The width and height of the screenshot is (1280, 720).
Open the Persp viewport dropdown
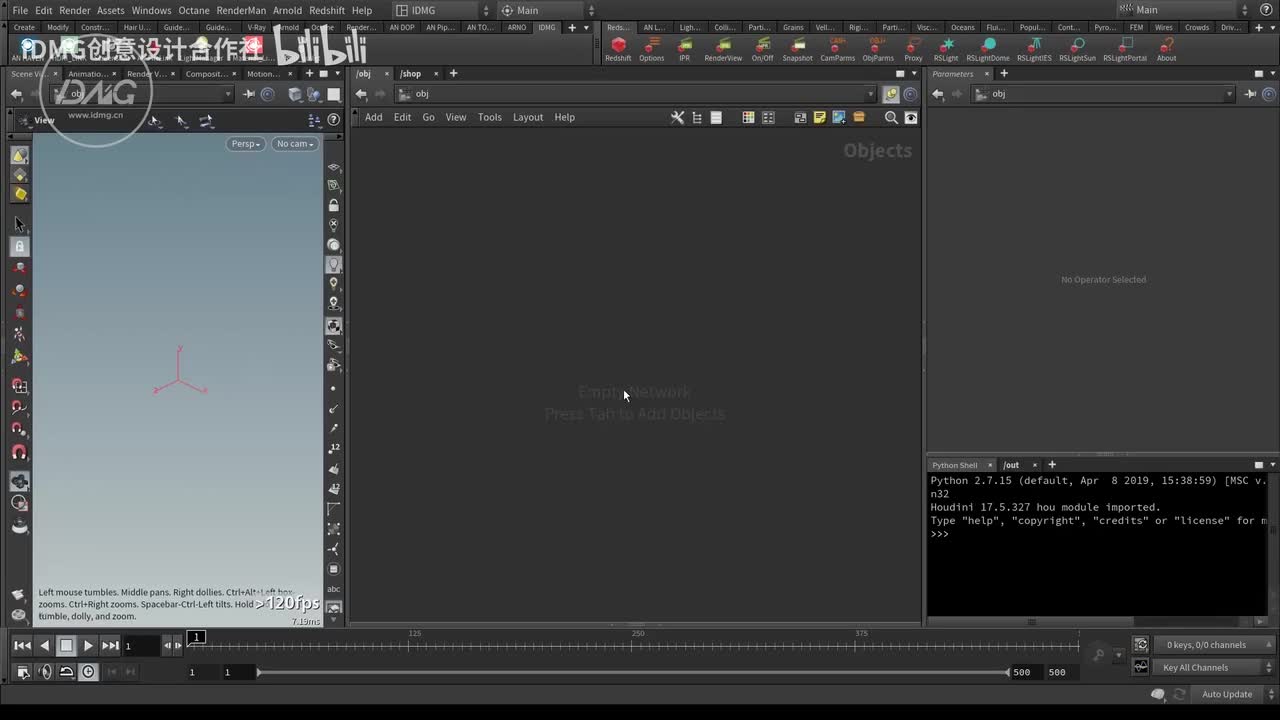pyautogui.click(x=246, y=144)
